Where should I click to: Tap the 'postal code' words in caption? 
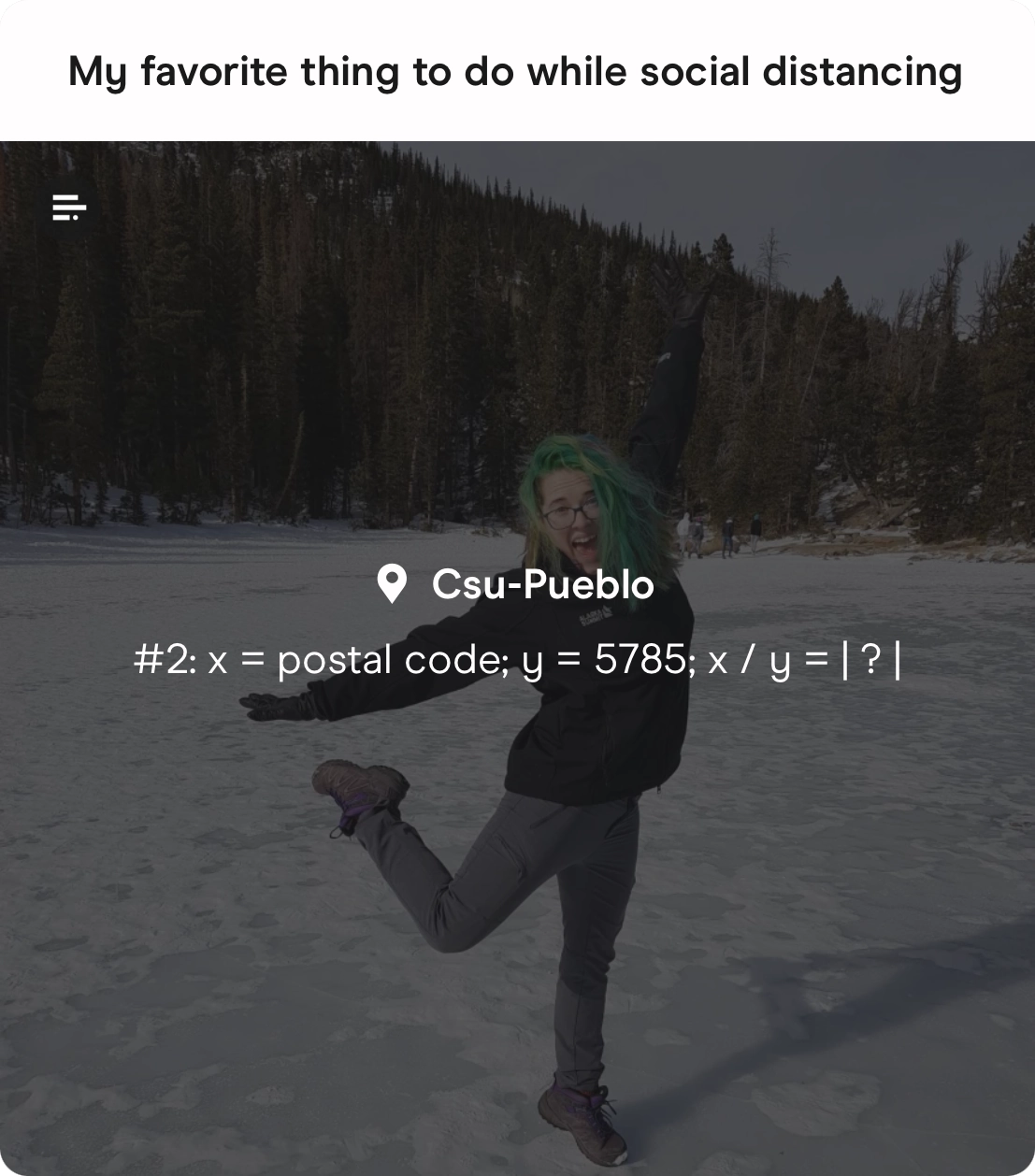[390, 661]
